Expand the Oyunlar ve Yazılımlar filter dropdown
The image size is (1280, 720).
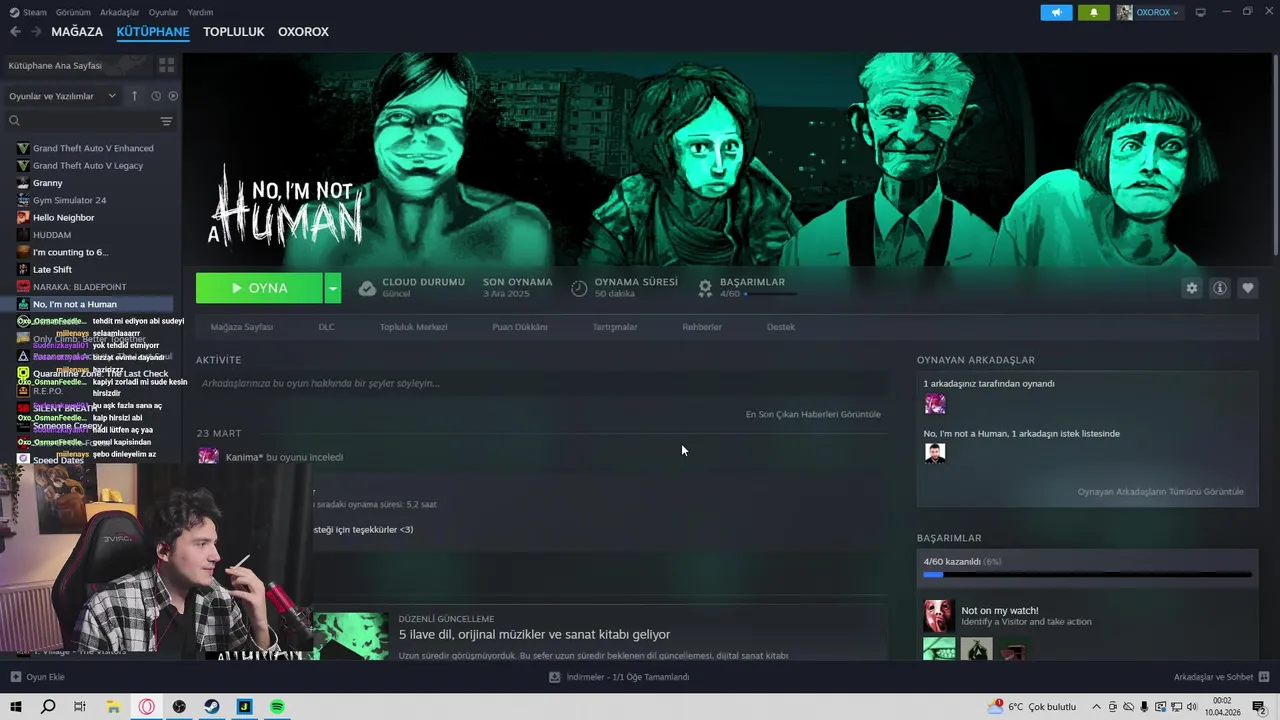coord(62,96)
